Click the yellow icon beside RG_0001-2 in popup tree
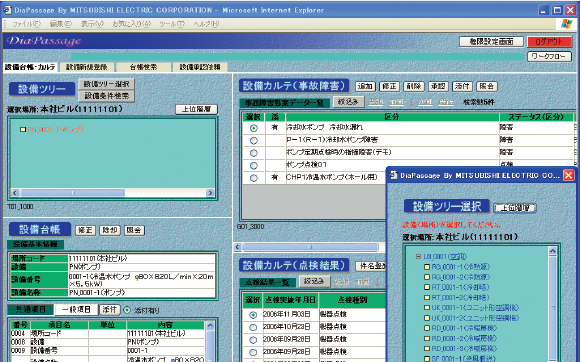 (427, 277)
